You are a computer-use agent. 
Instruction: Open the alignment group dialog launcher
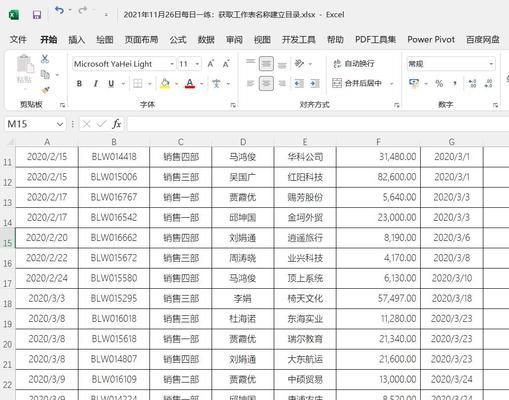(x=397, y=105)
